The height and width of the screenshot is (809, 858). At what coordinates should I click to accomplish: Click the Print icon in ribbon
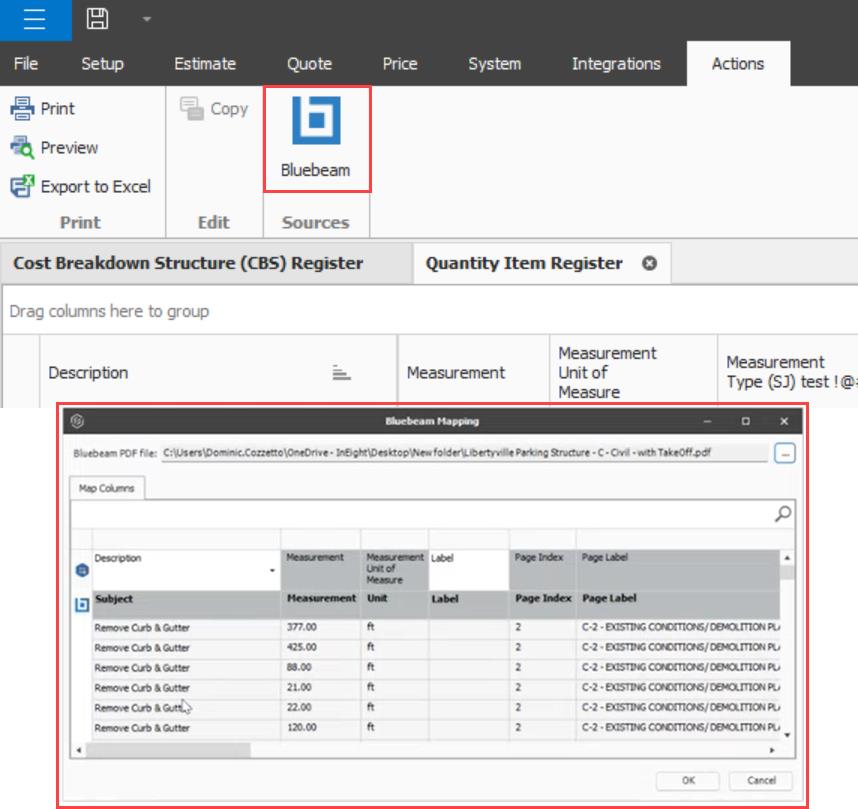coord(22,108)
